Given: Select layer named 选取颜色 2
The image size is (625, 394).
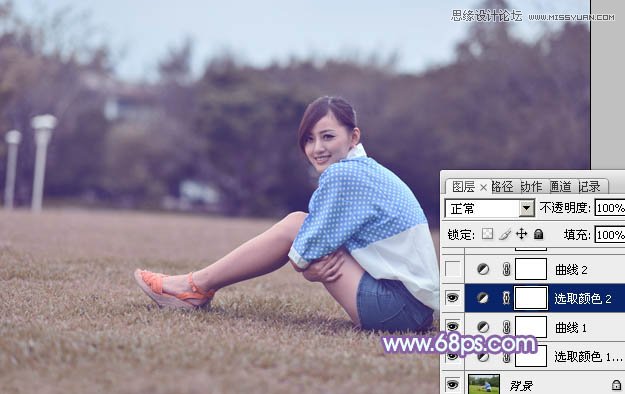Looking at the screenshot, I should 583,299.
